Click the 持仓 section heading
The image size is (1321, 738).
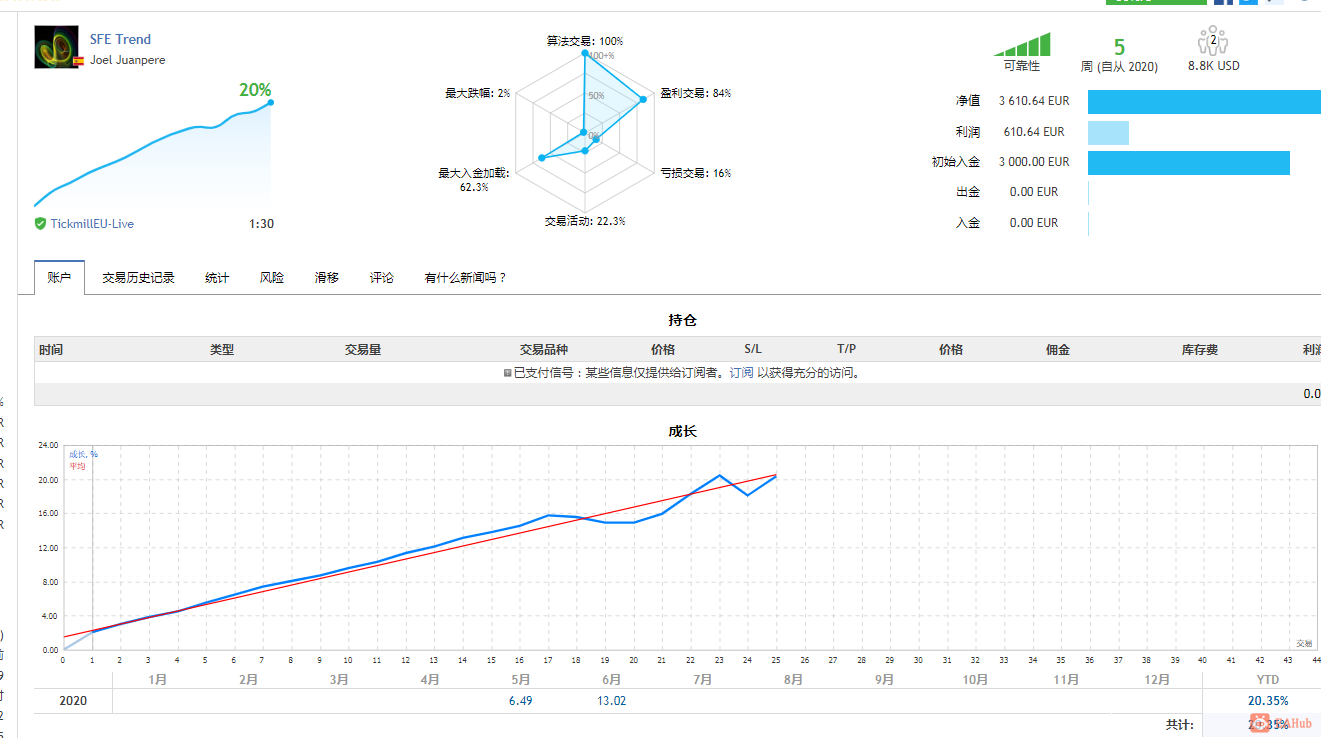tap(682, 320)
